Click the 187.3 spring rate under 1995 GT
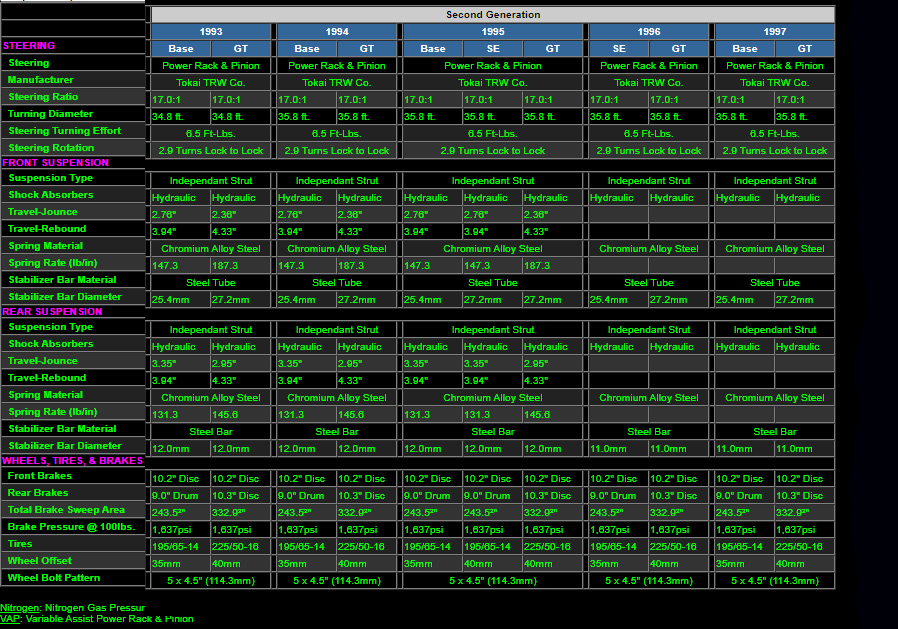The image size is (898, 629). 552,266
